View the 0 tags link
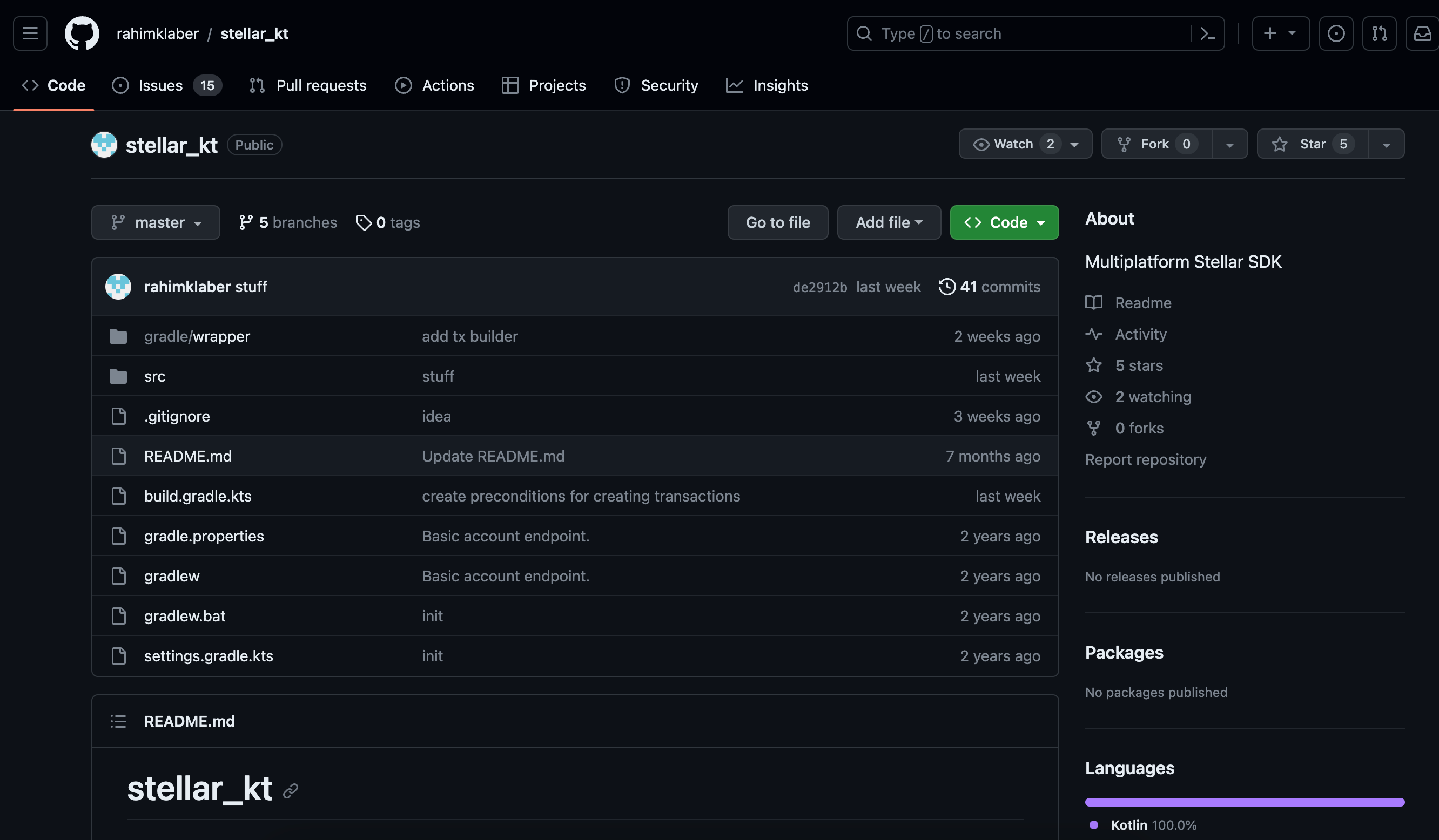 pos(388,222)
